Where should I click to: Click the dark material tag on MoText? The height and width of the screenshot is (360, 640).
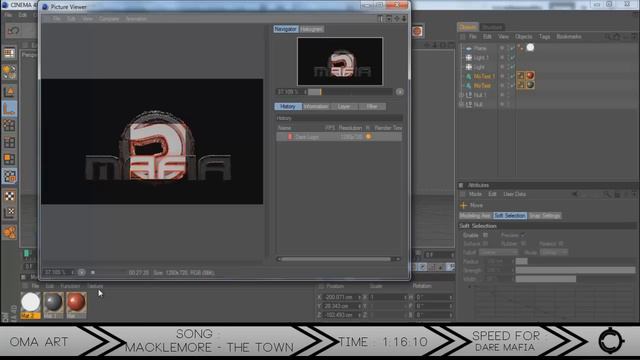530,85
